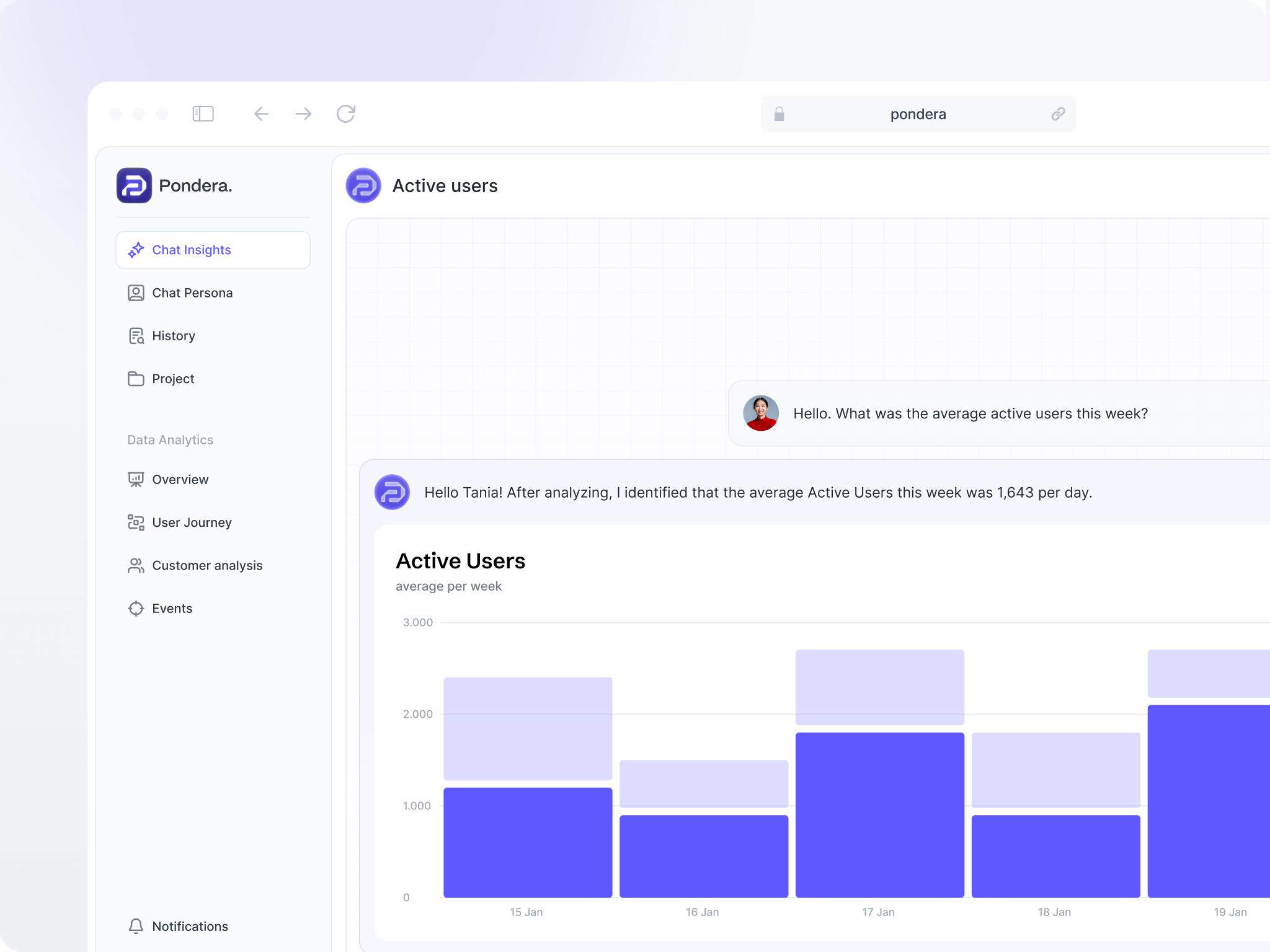Image resolution: width=1270 pixels, height=952 pixels.
Task: Click the Overview presentation icon
Action: point(136,480)
